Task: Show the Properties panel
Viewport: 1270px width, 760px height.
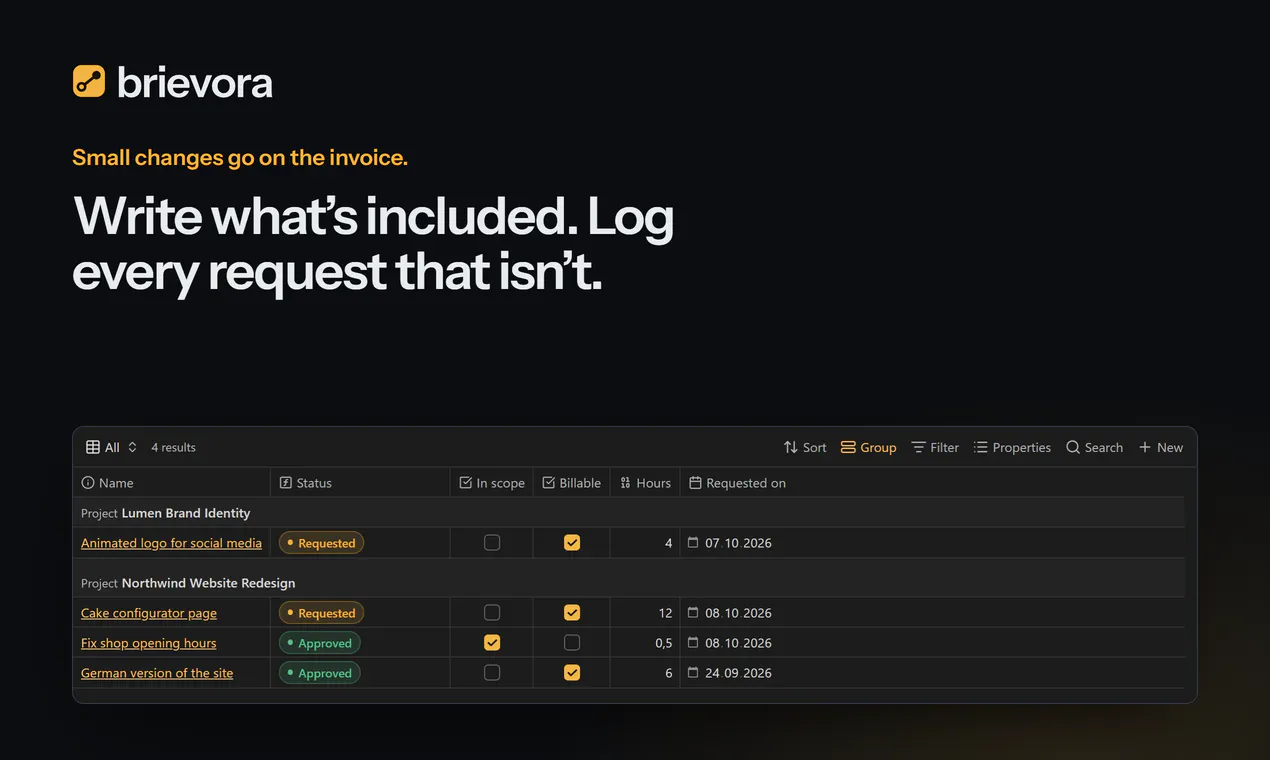Action: coord(1012,447)
